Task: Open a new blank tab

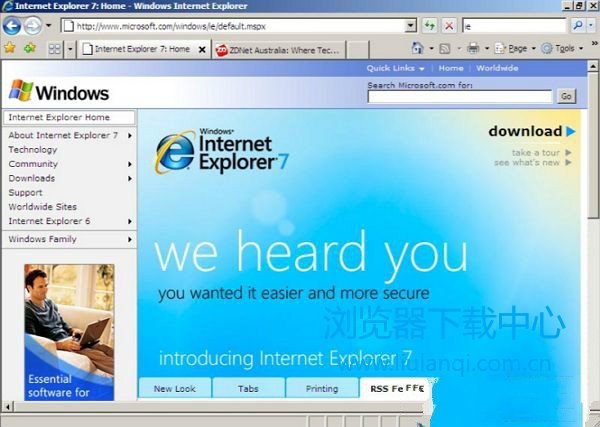Action: tap(358, 50)
